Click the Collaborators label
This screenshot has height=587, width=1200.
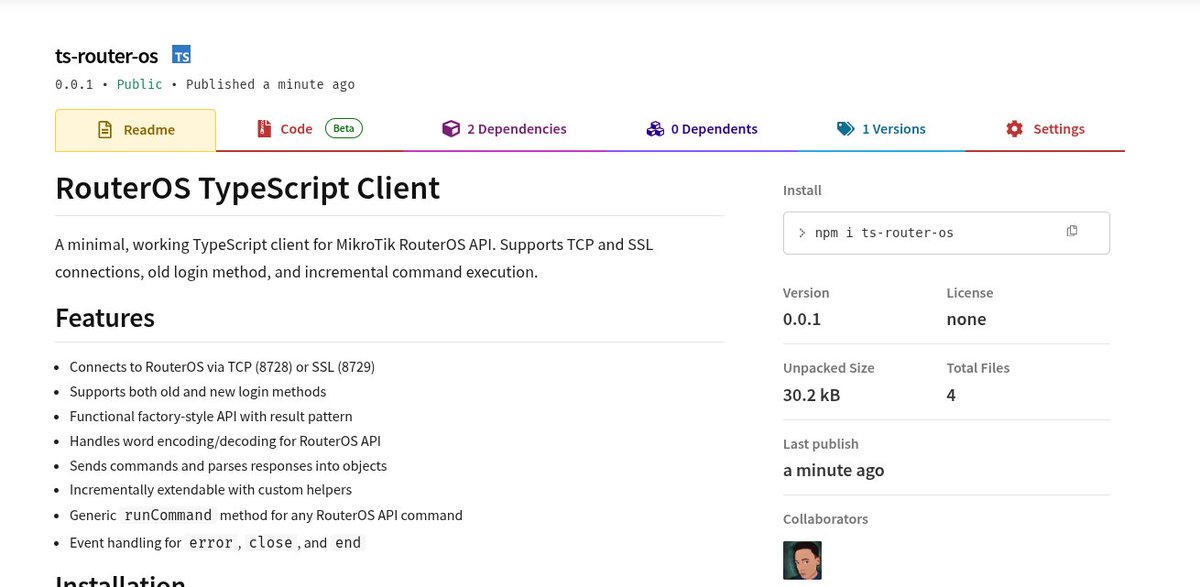[825, 519]
